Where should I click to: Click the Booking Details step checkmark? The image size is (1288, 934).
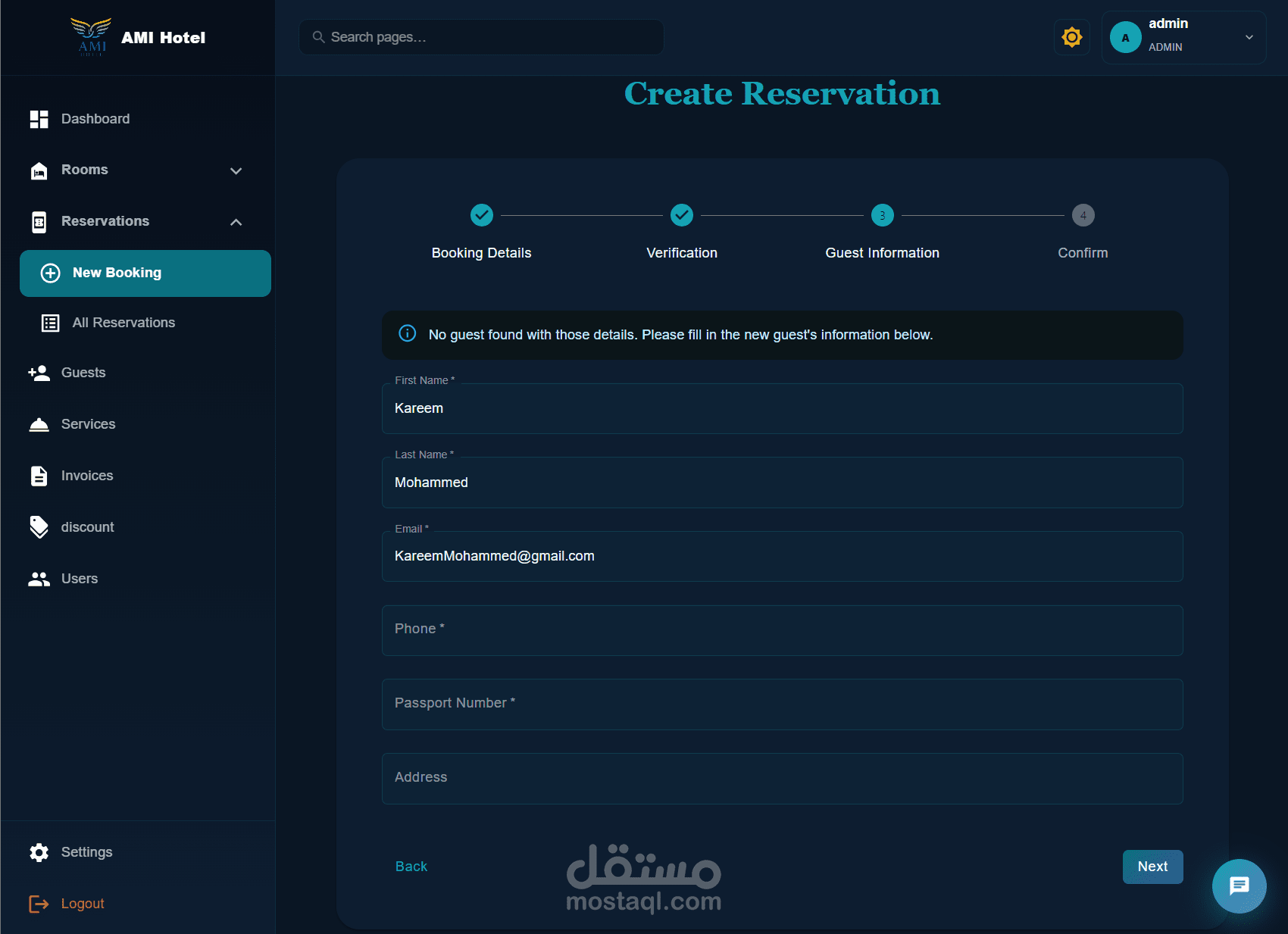[x=481, y=215]
